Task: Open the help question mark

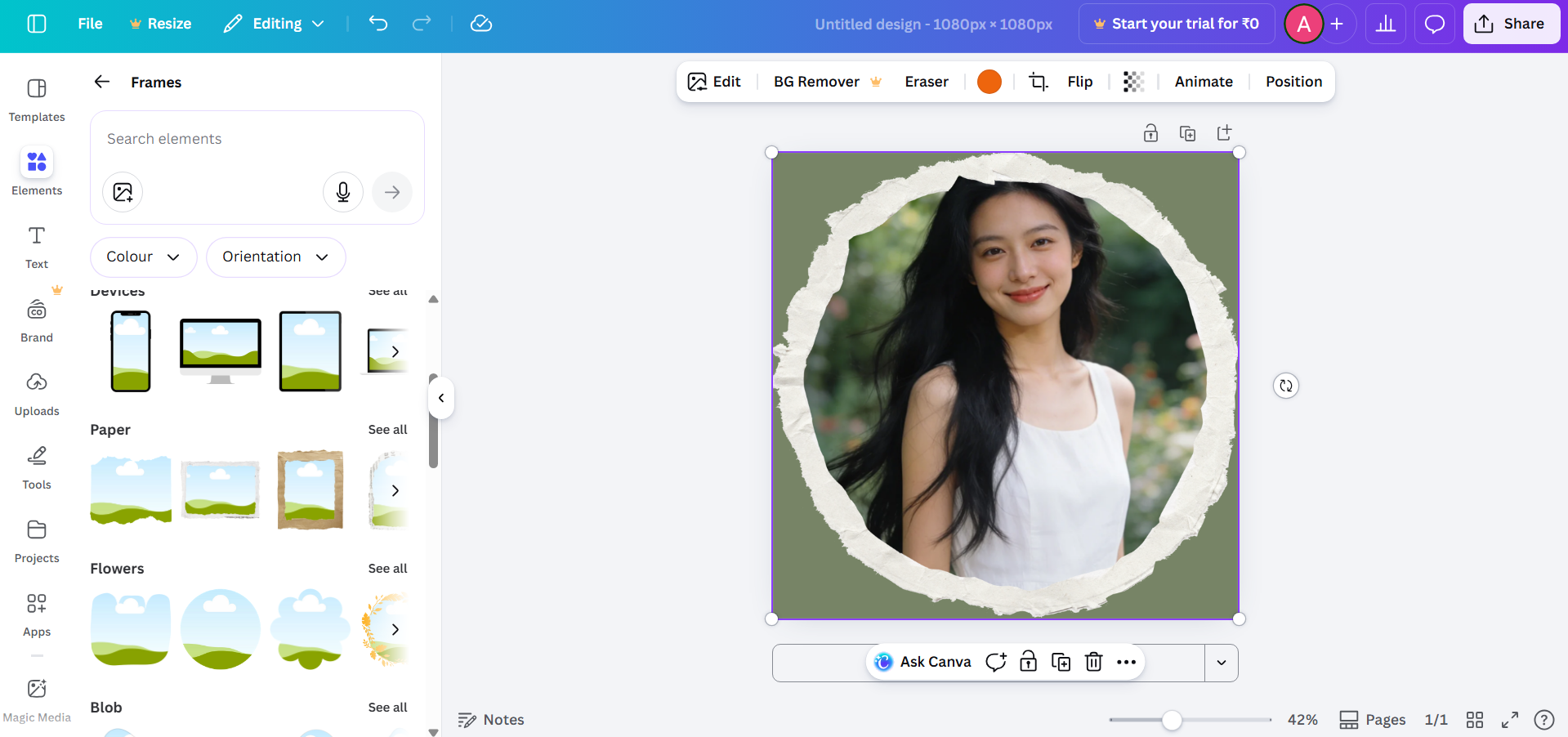Action: [1544, 720]
